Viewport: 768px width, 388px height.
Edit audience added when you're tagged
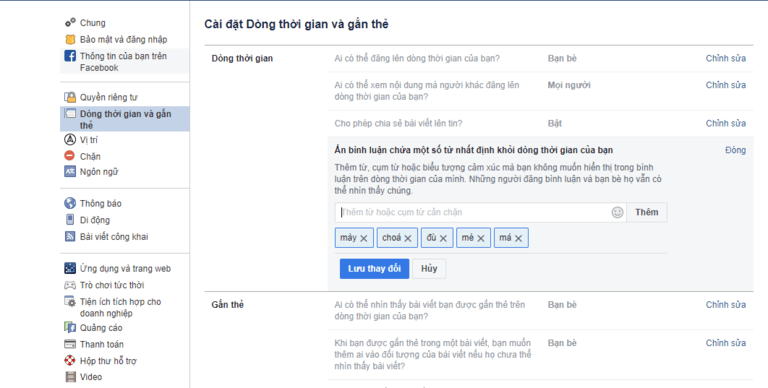[x=725, y=343]
